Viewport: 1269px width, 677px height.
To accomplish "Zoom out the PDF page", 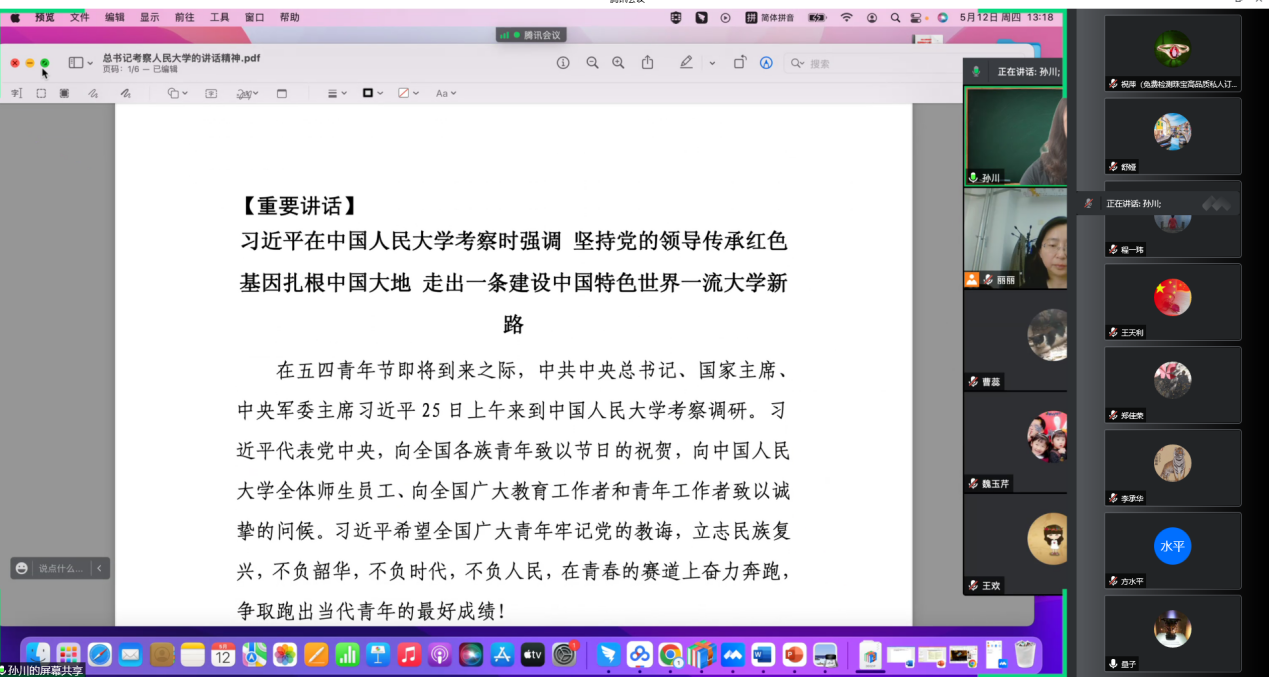I will [592, 62].
